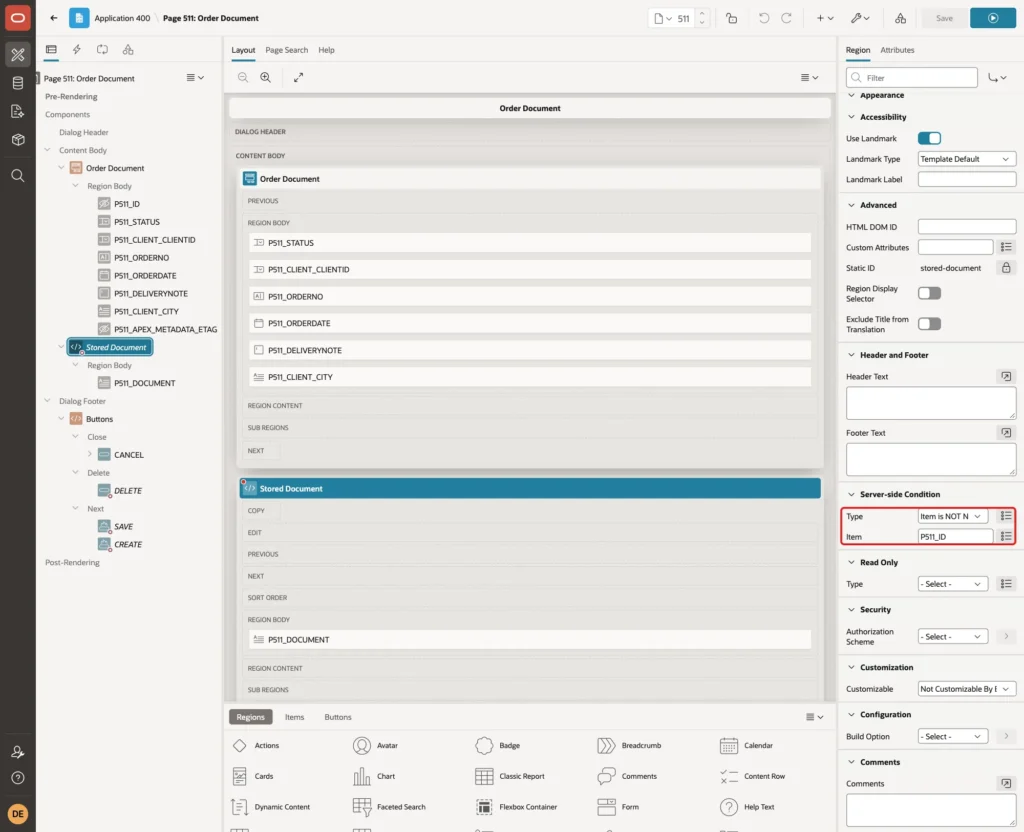Undo the last change
The image size is (1024, 832).
click(x=763, y=18)
